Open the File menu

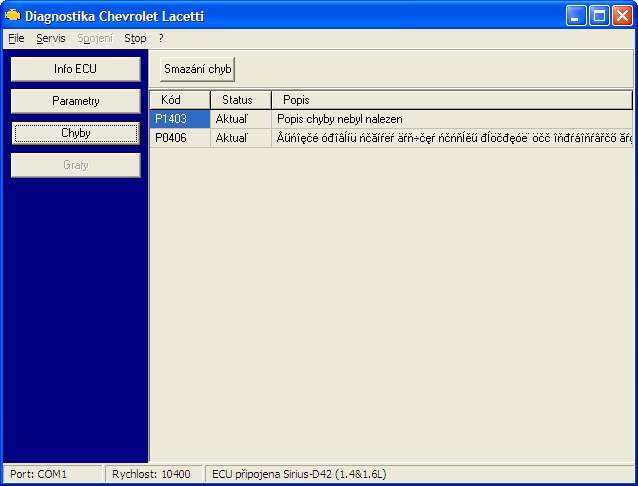(16, 39)
